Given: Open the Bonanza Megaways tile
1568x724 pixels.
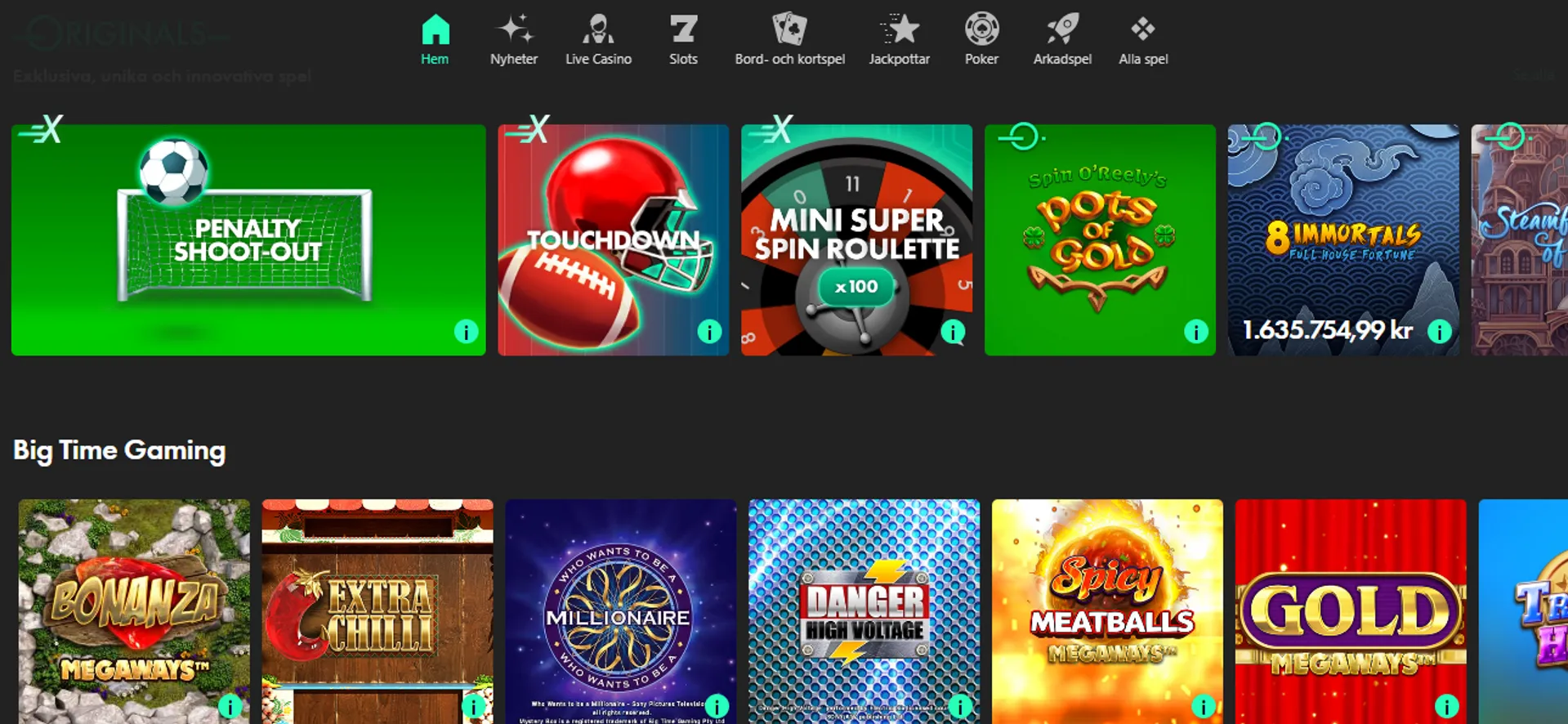Looking at the screenshot, I should 134,611.
